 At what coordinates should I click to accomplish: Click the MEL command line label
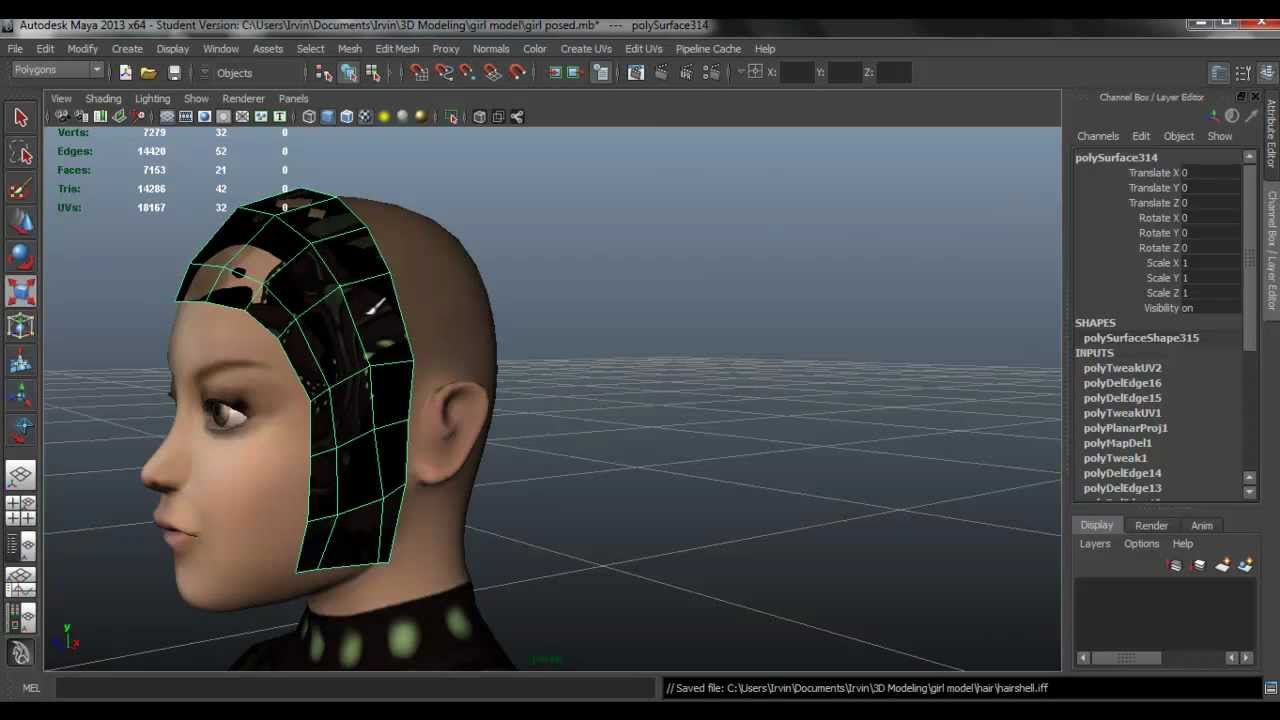click(x=31, y=688)
